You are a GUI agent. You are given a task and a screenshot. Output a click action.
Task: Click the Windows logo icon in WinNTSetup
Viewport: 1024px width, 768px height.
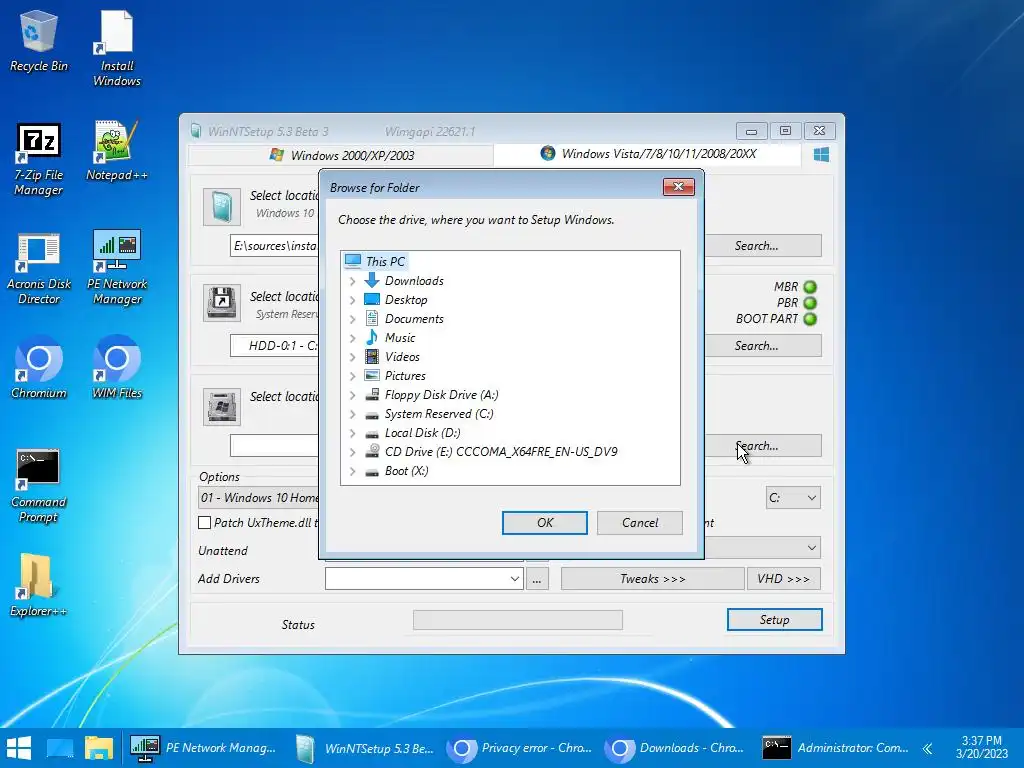point(822,155)
